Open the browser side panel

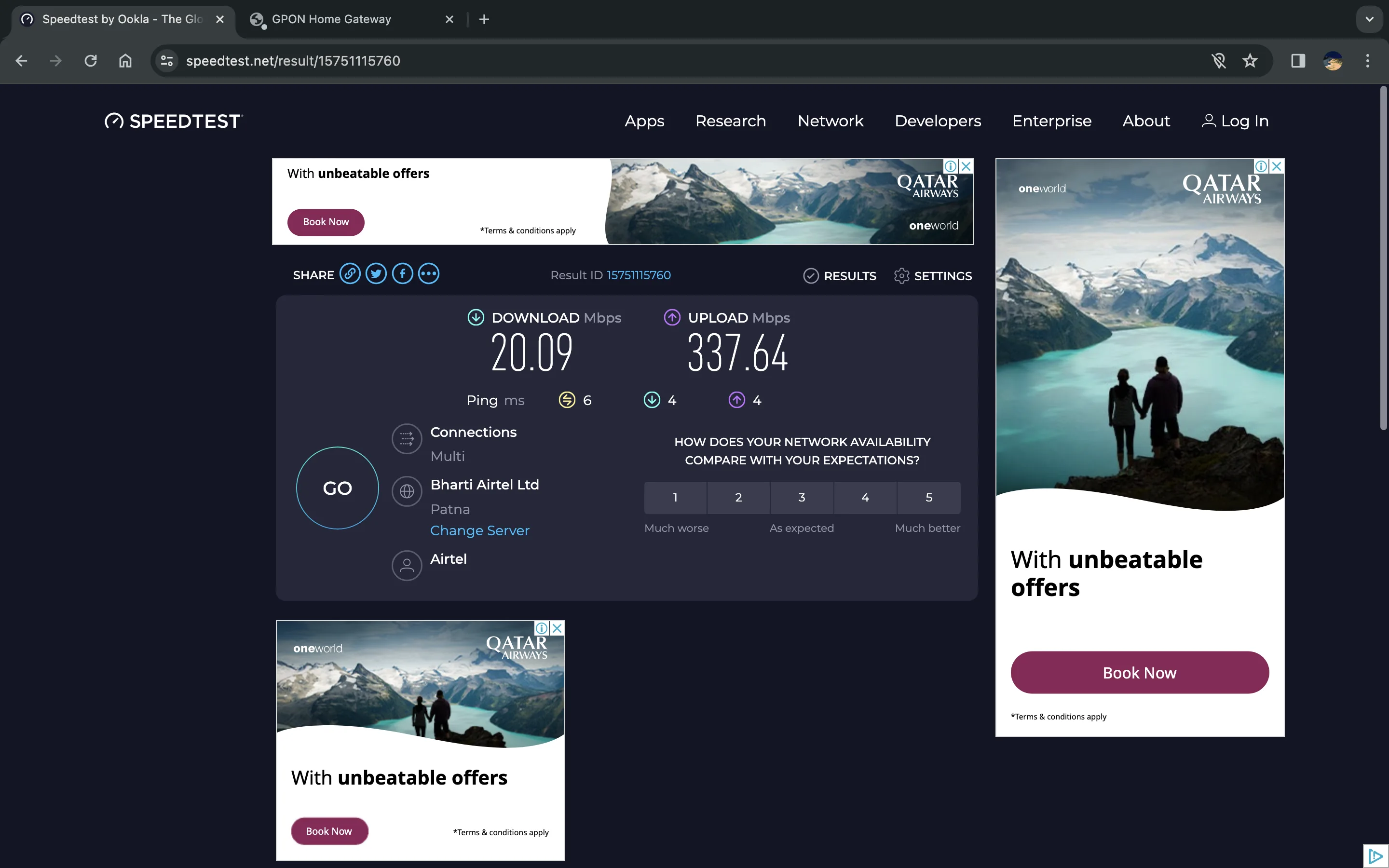[x=1298, y=61]
